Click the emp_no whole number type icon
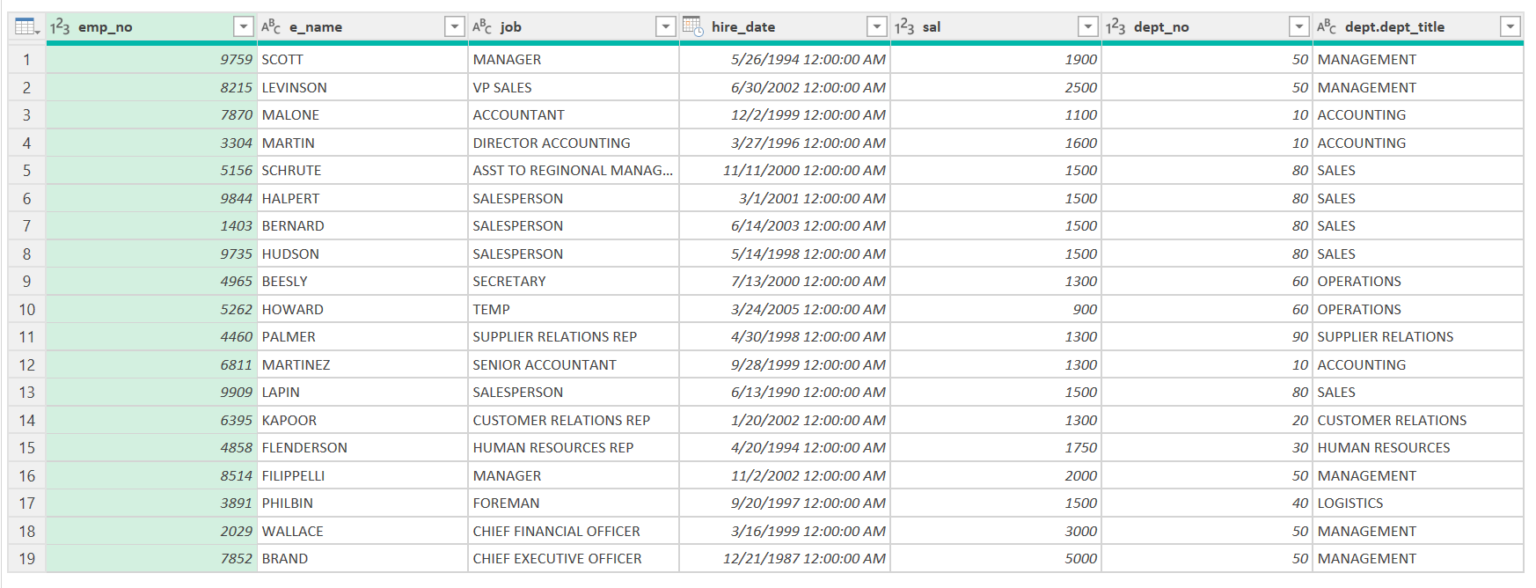The height and width of the screenshot is (588, 1536). tap(60, 27)
